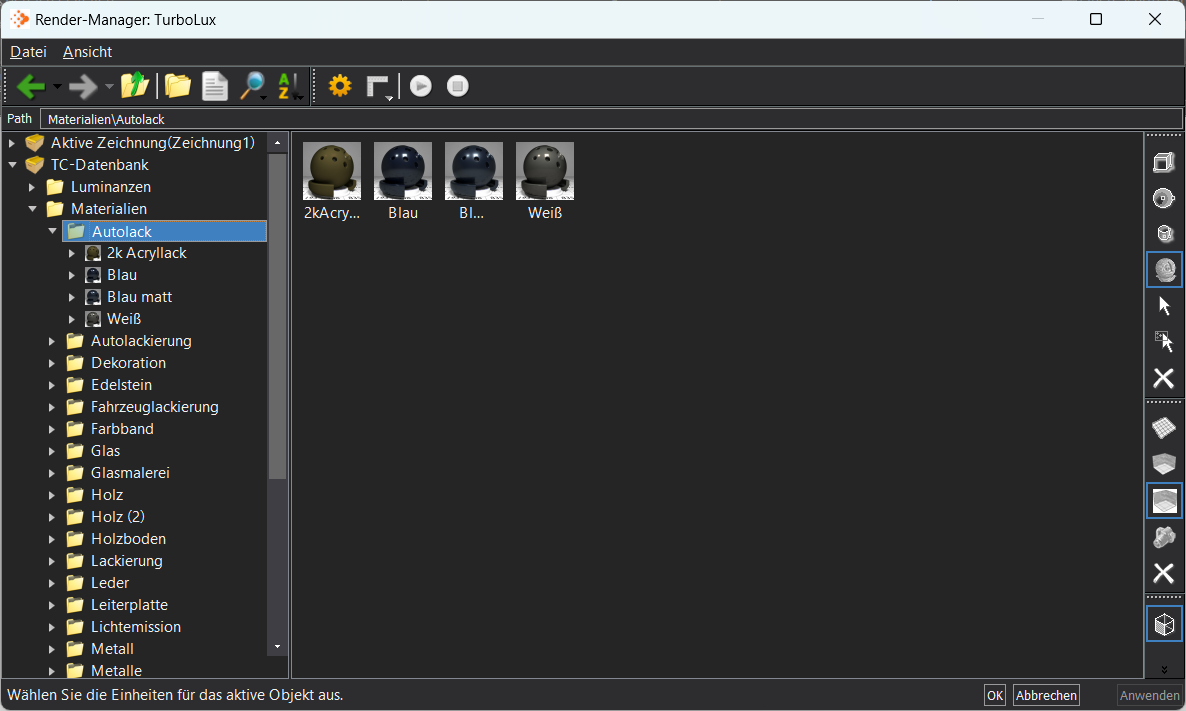This screenshot has width=1186, height=711.
Task: Click the tree scrollbar down arrow
Action: [x=278, y=647]
